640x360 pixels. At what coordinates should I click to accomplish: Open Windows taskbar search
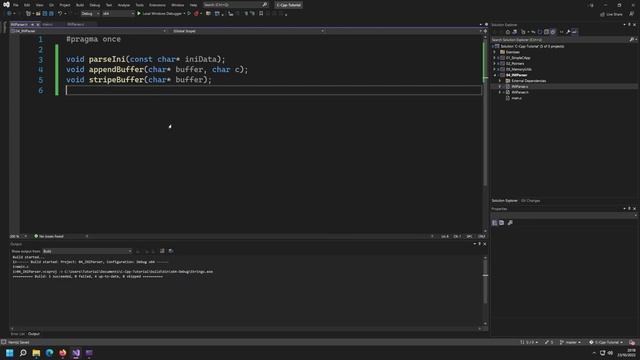[x=23, y=353]
